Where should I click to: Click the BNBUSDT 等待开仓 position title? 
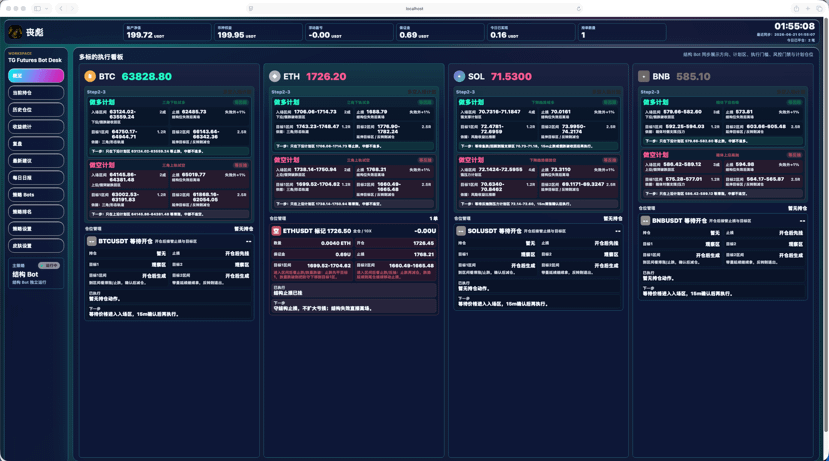pyautogui.click(x=679, y=221)
